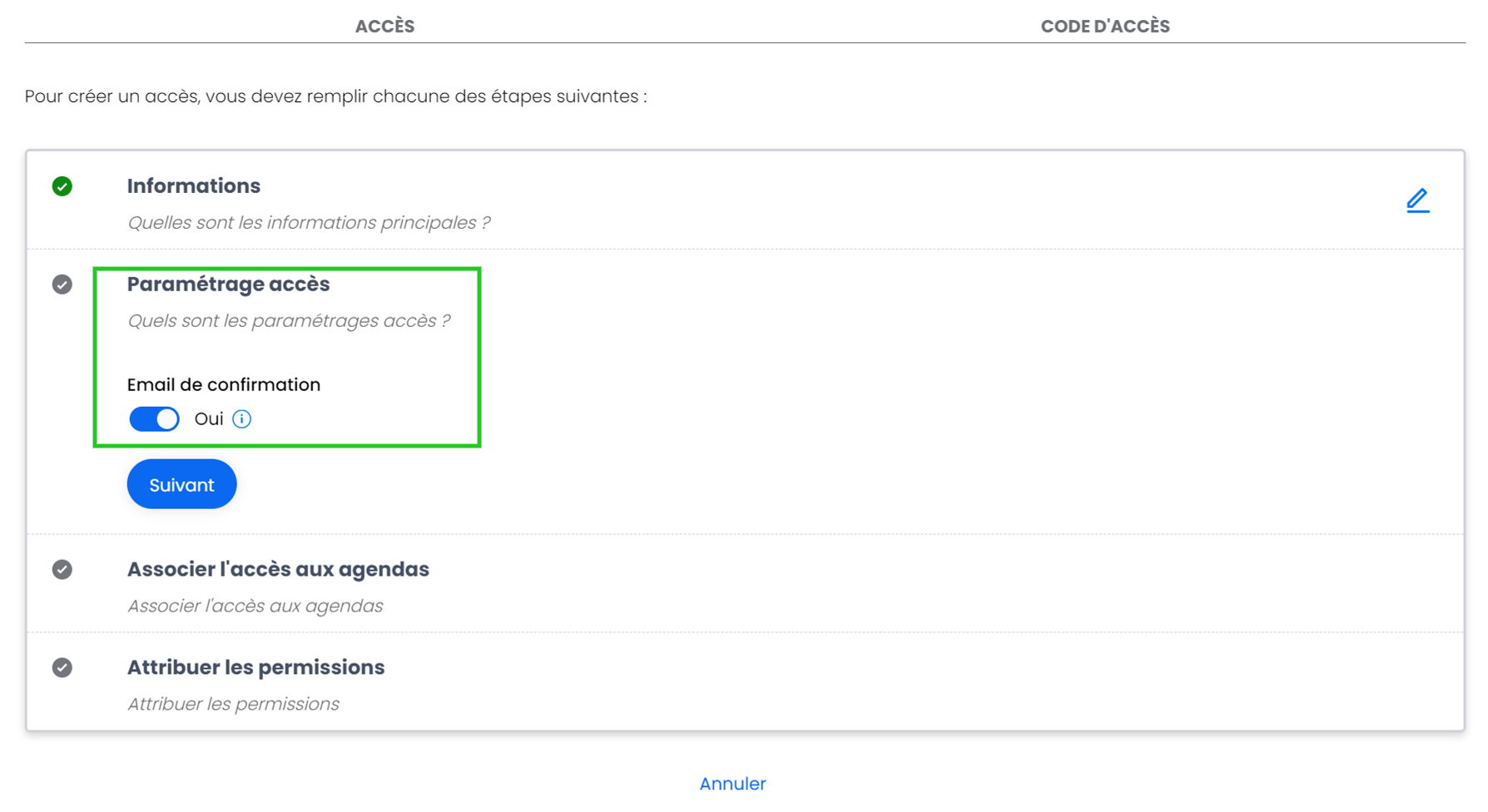The image size is (1488, 812).
Task: Switch to the ACCÈS tab
Action: tap(384, 26)
